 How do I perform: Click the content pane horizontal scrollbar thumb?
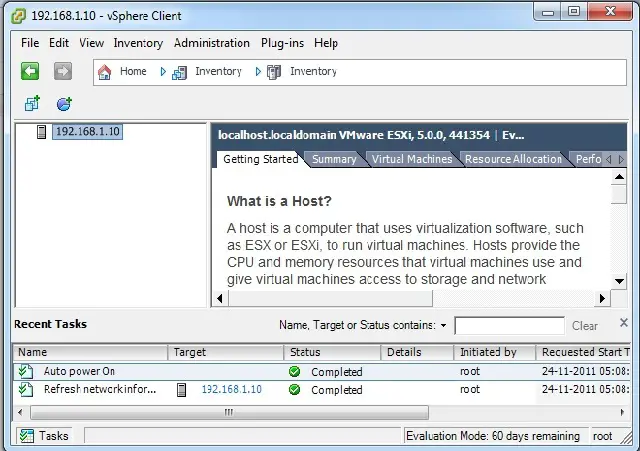pos(330,298)
